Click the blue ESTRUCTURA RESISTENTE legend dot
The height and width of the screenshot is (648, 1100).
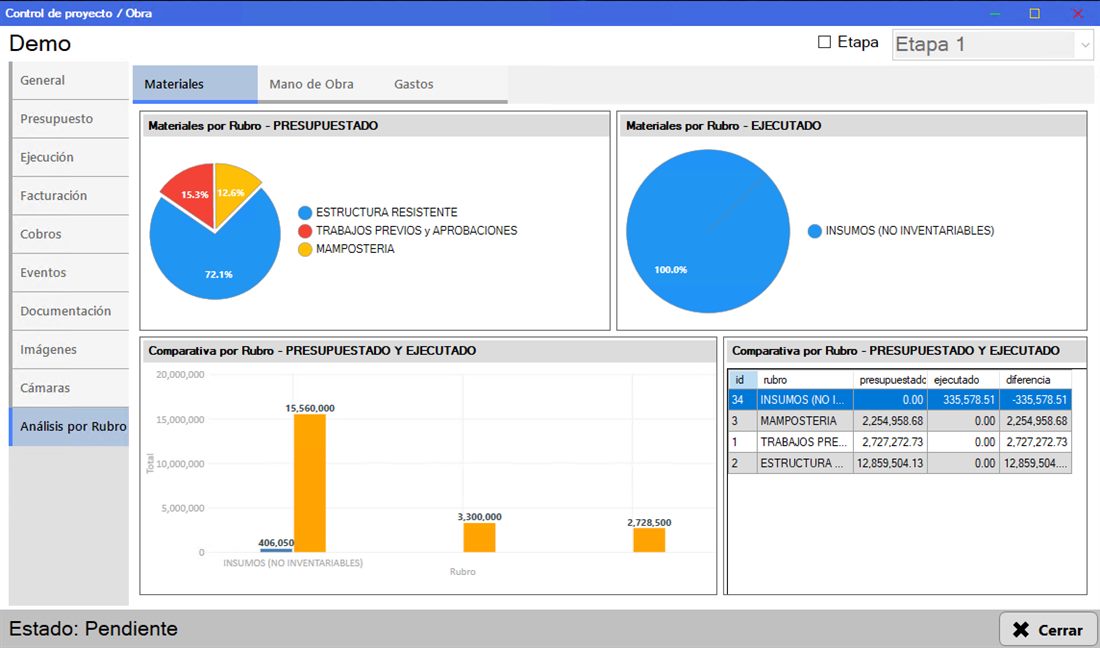click(x=304, y=212)
